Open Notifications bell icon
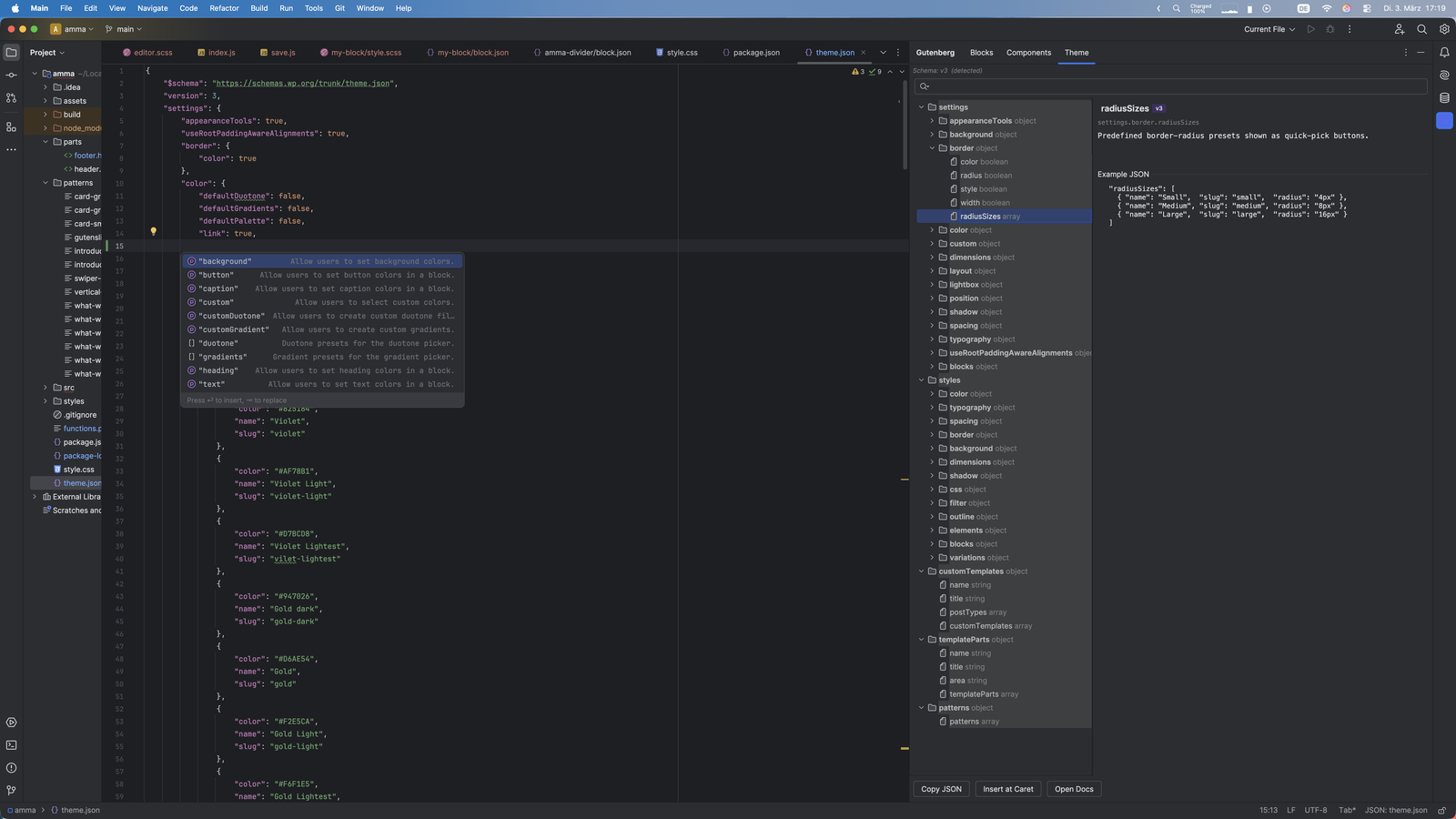 [x=1444, y=53]
